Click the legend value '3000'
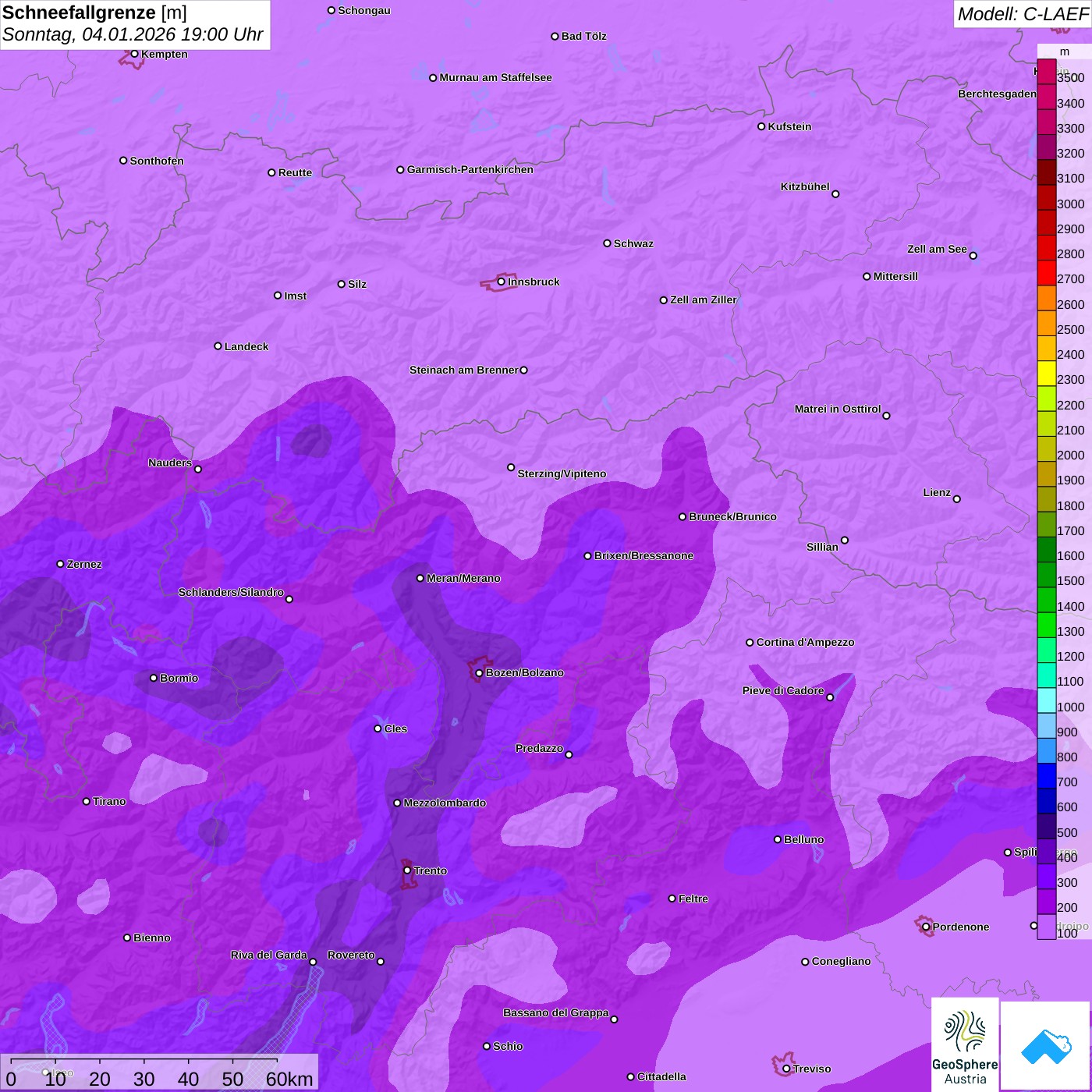 pyautogui.click(x=1071, y=204)
